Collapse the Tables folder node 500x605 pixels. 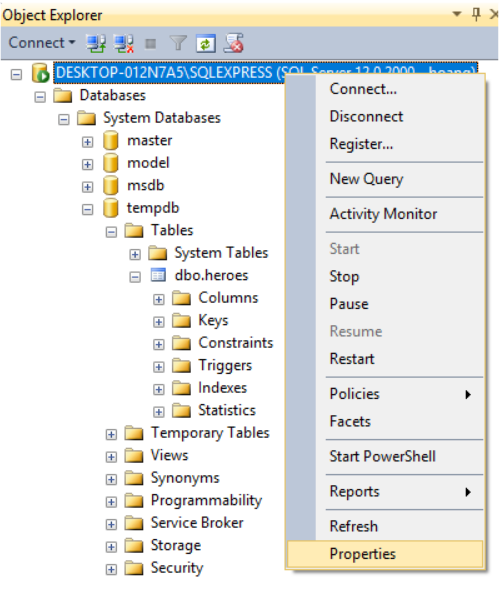tap(111, 232)
